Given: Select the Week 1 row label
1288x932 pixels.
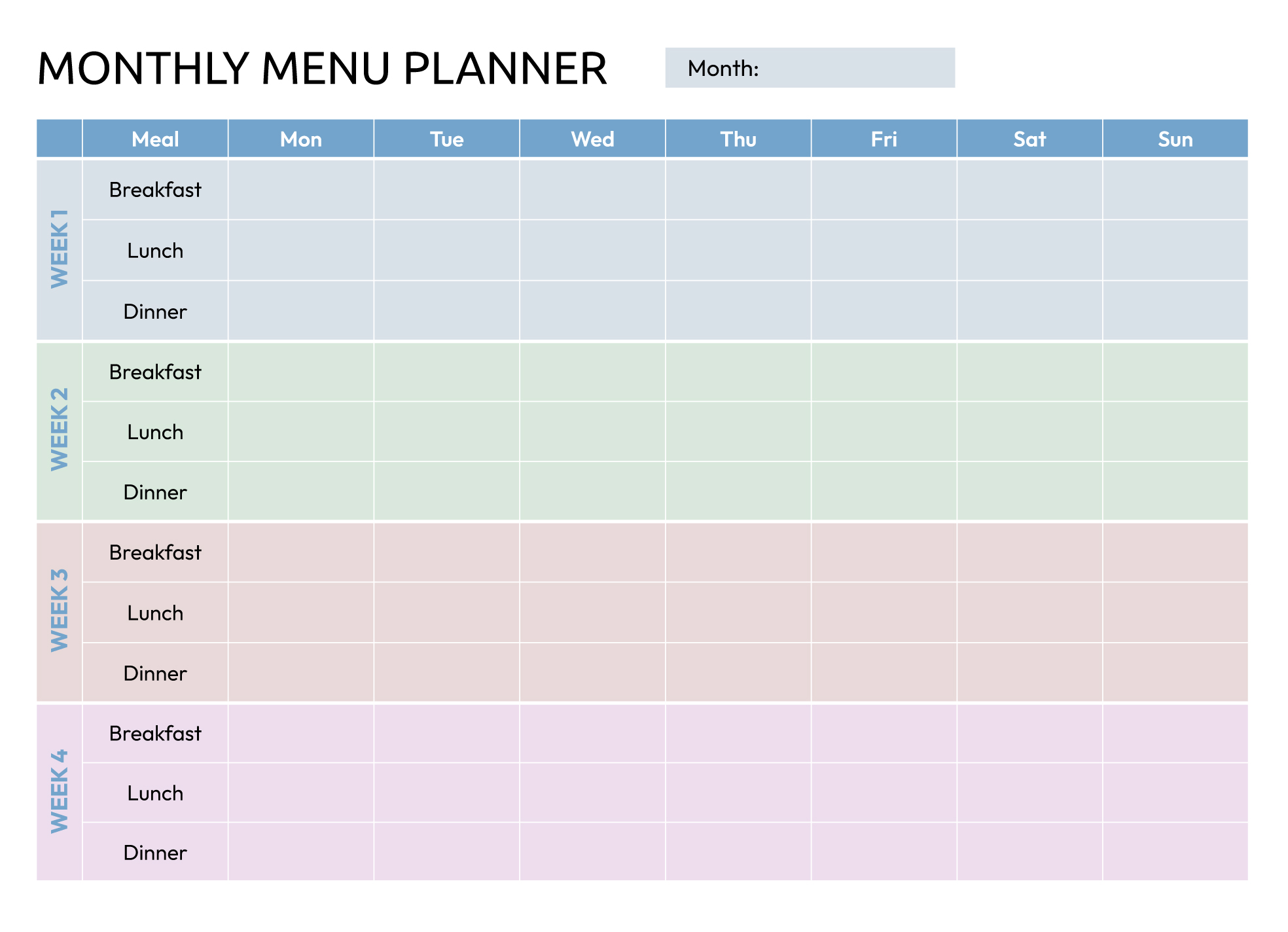Looking at the screenshot, I should point(60,249).
